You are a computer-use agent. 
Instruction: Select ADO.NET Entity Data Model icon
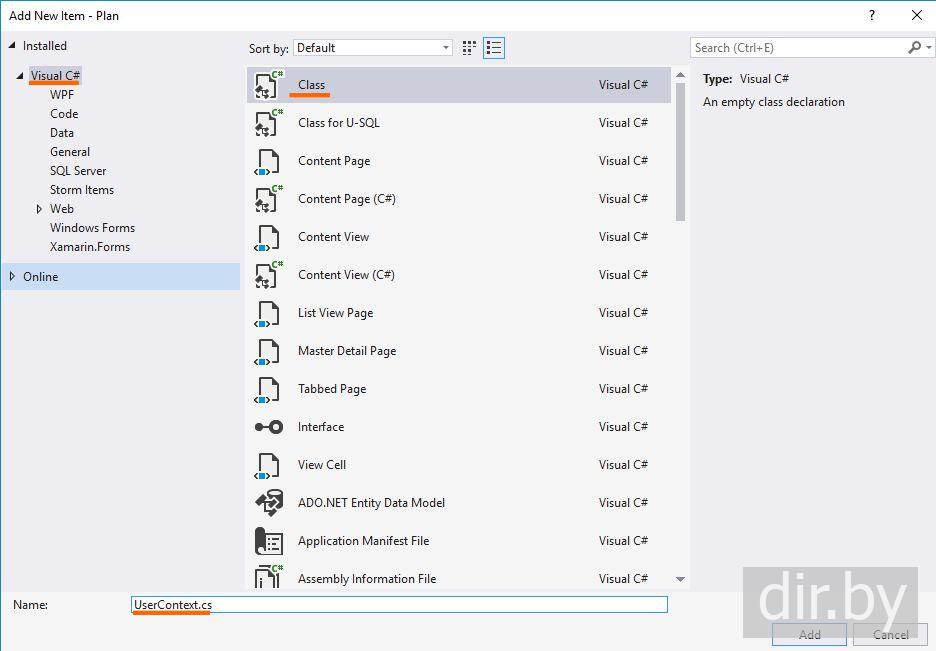268,503
